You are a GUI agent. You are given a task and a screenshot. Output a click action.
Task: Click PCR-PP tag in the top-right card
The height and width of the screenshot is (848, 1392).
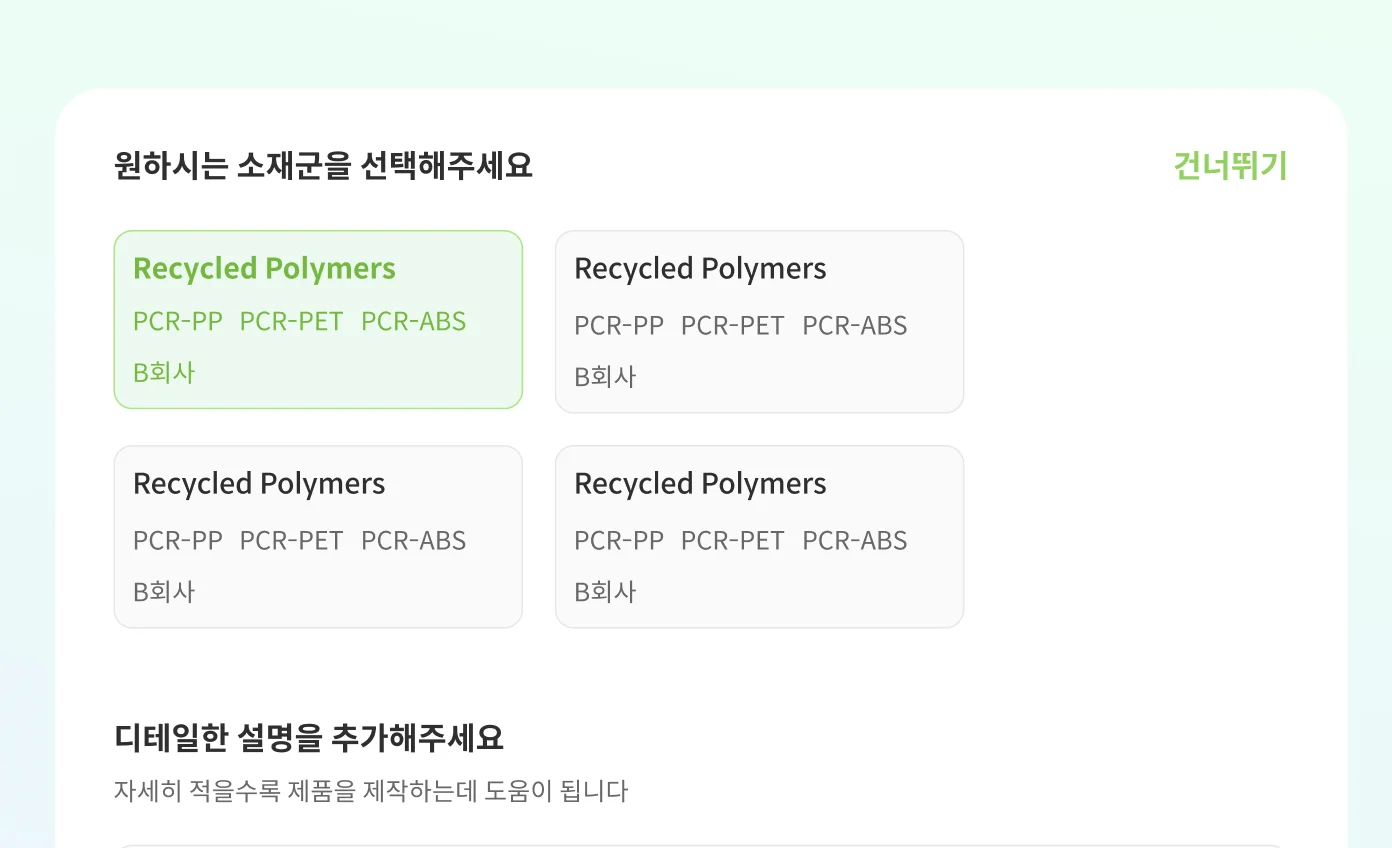[x=619, y=325]
